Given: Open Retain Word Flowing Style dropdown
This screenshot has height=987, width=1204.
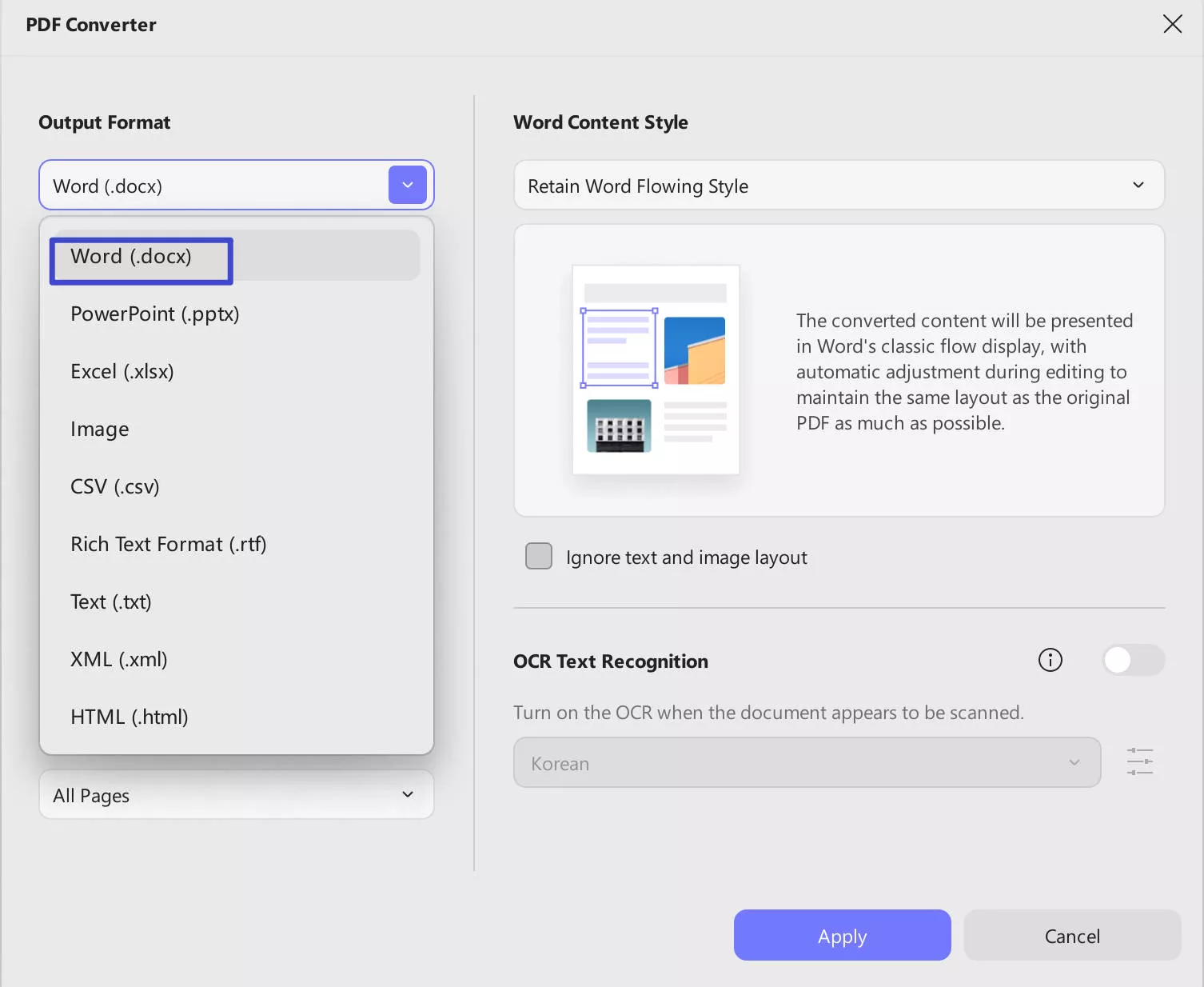Looking at the screenshot, I should [x=838, y=185].
